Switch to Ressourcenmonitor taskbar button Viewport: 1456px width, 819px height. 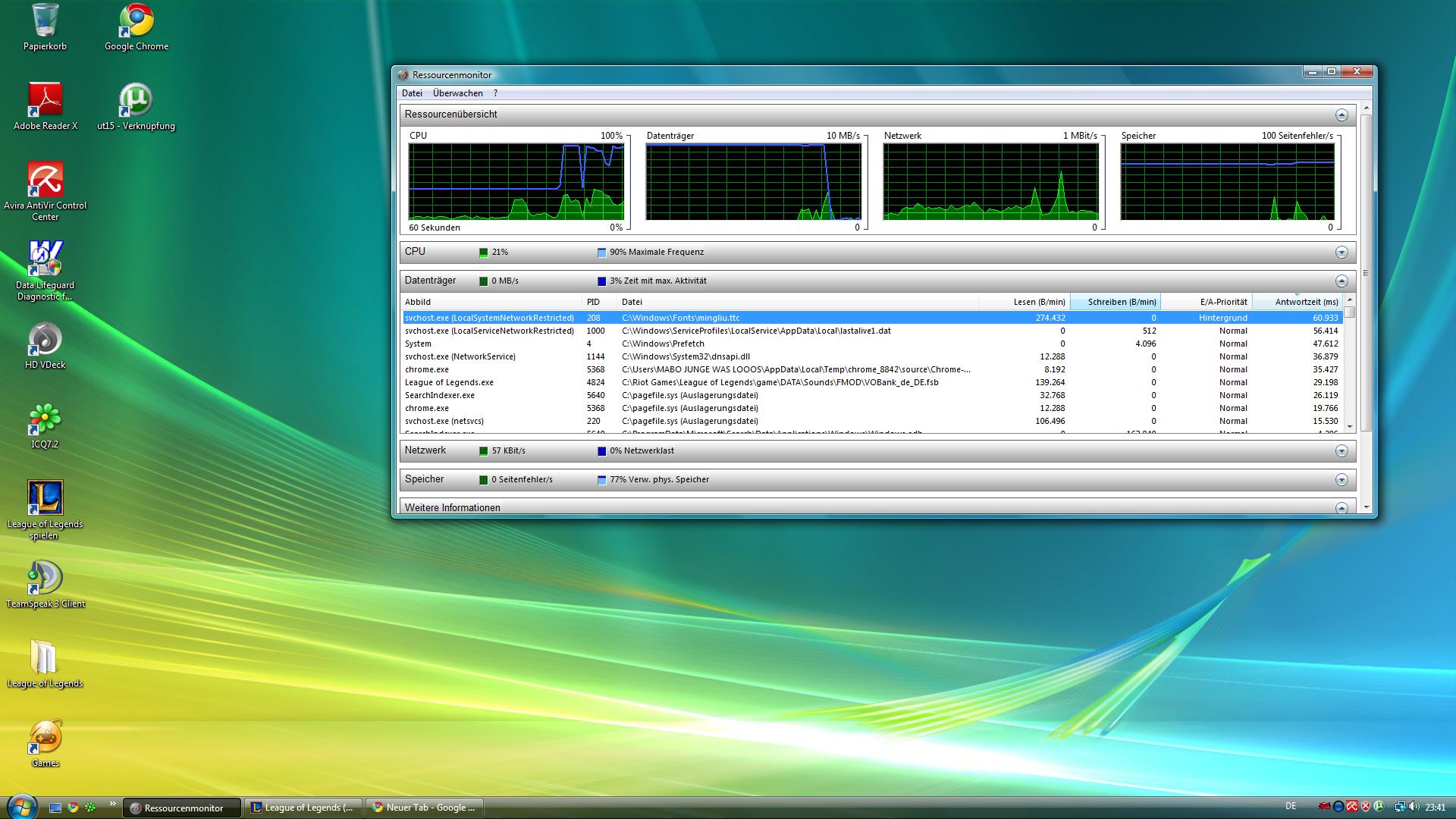(183, 808)
